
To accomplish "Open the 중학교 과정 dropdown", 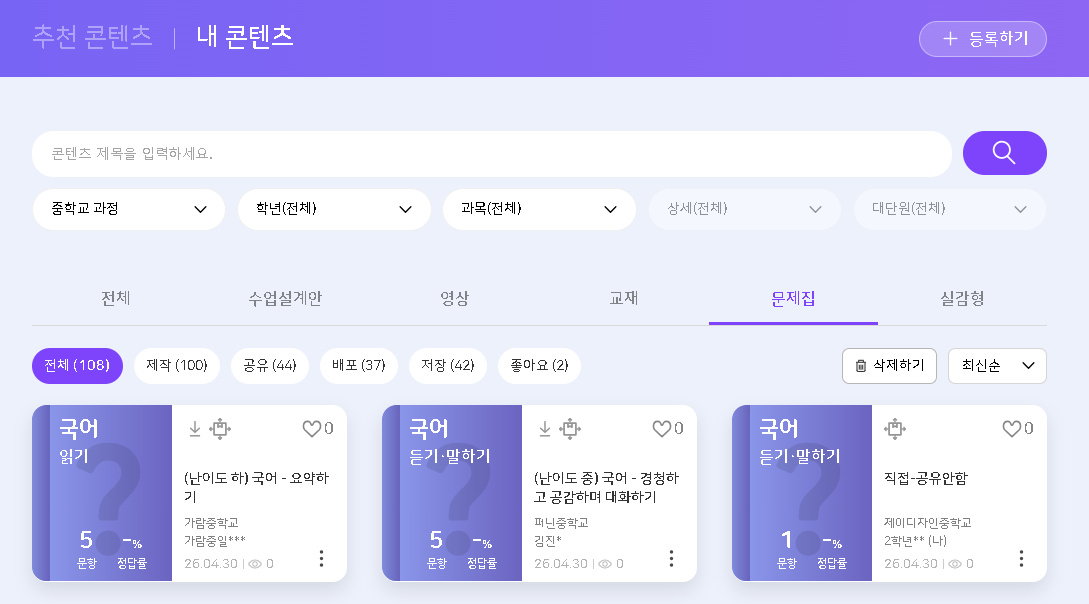I will [129, 209].
